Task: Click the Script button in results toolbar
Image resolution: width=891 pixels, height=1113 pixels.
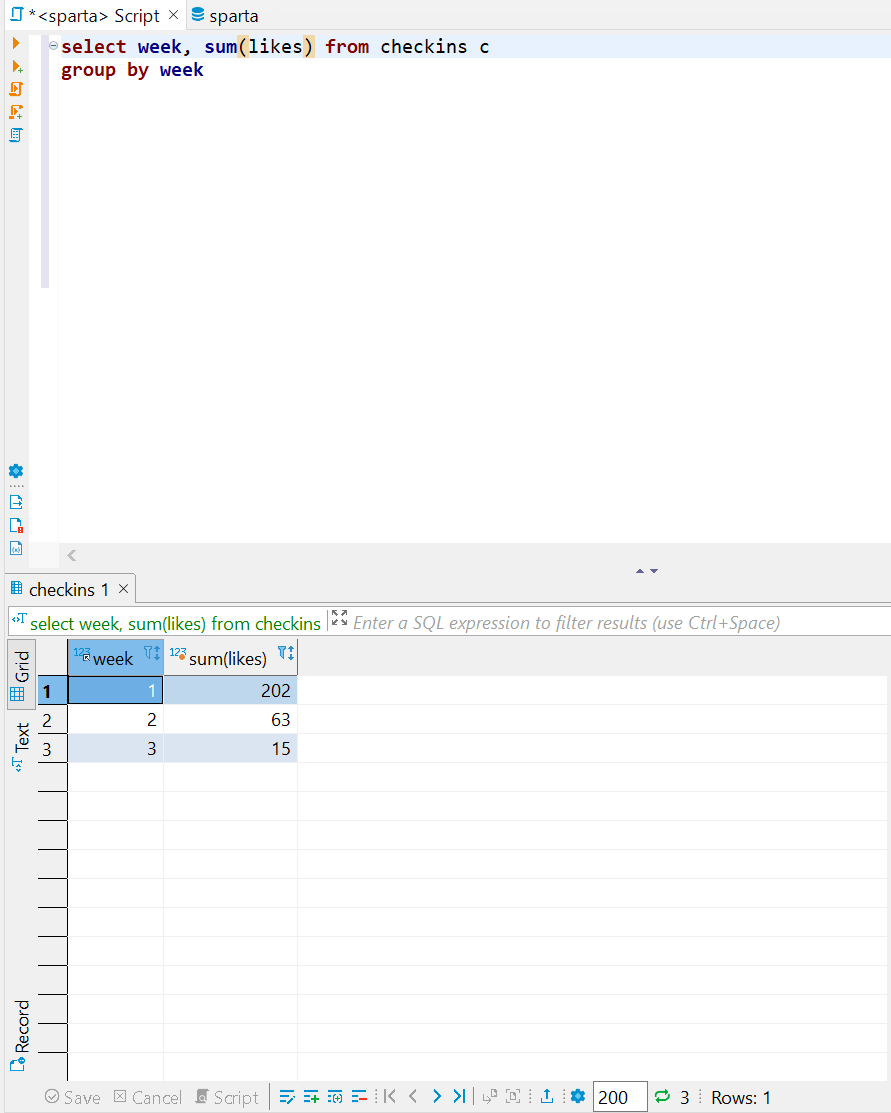Action: 227,1097
